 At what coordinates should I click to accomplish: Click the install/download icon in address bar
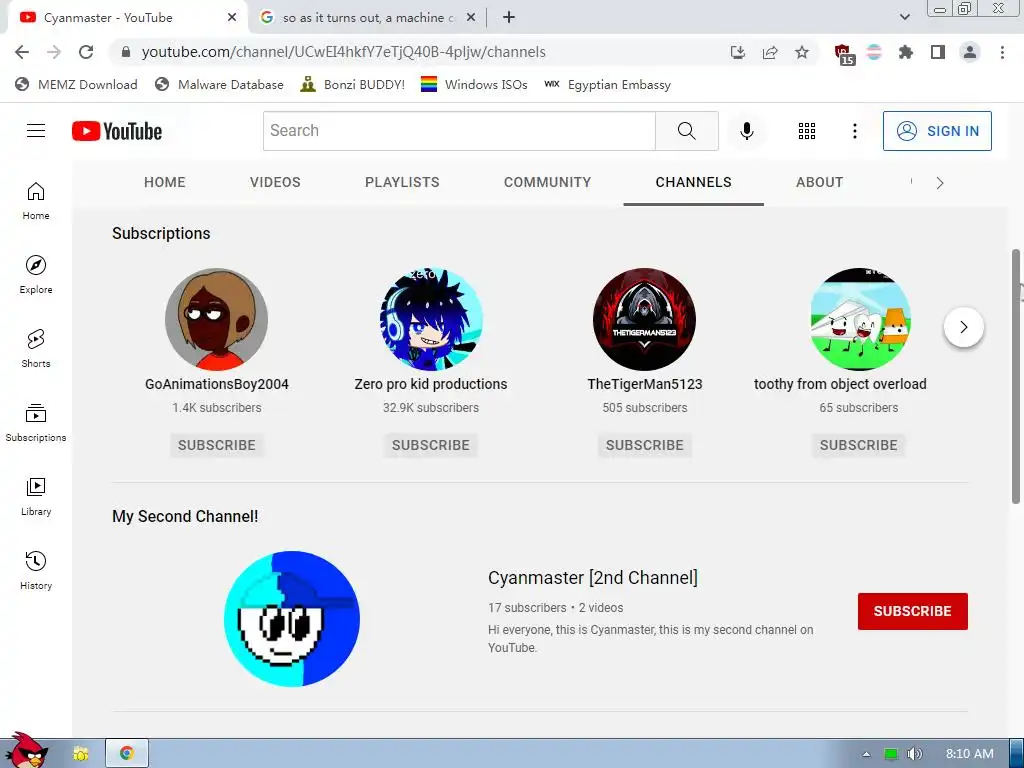click(x=738, y=52)
